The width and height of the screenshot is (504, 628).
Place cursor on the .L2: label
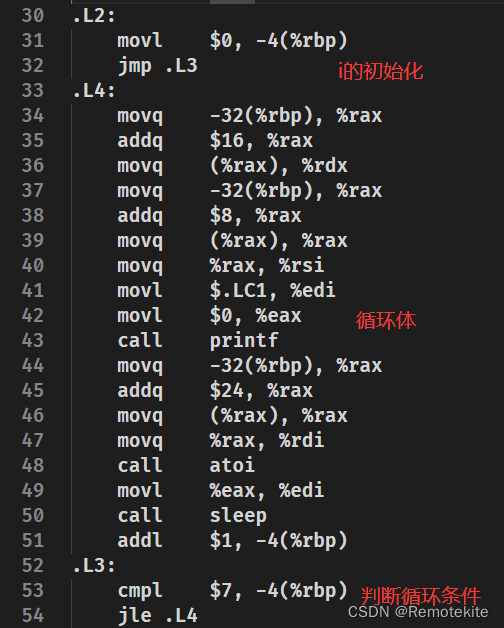(x=94, y=16)
